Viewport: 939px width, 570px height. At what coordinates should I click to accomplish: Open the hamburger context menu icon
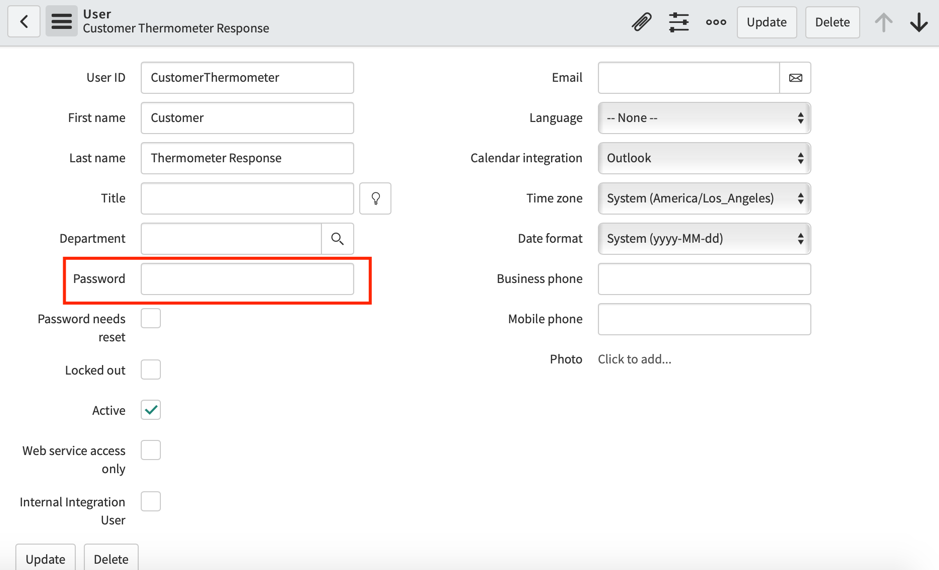(x=62, y=22)
